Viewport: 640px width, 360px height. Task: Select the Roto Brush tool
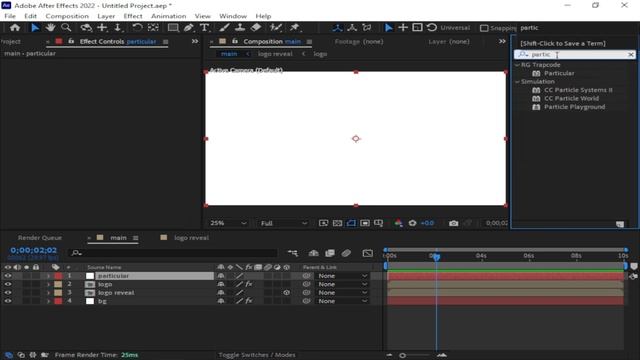(276, 28)
